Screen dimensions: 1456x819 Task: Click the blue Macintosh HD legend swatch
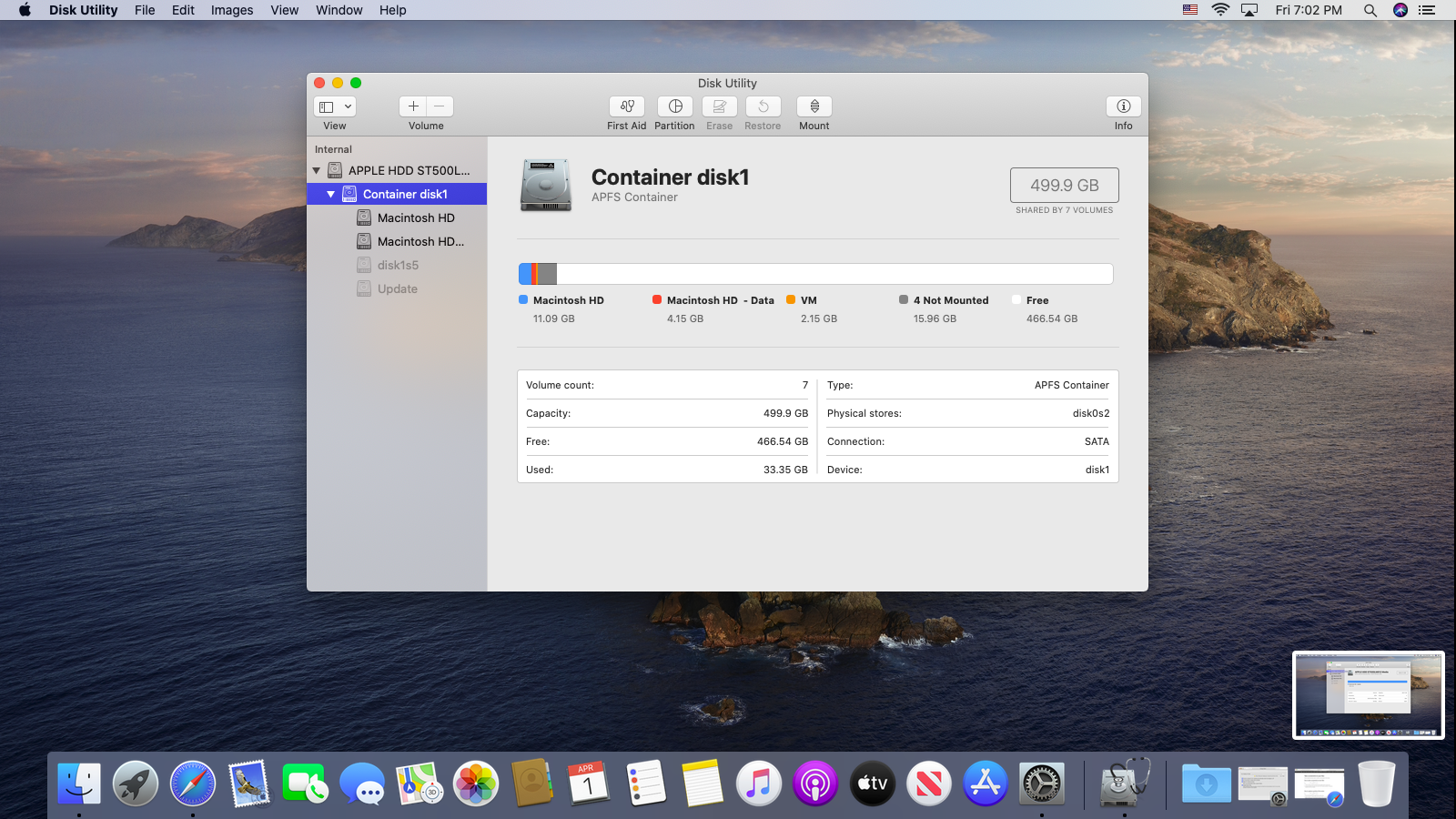[523, 299]
